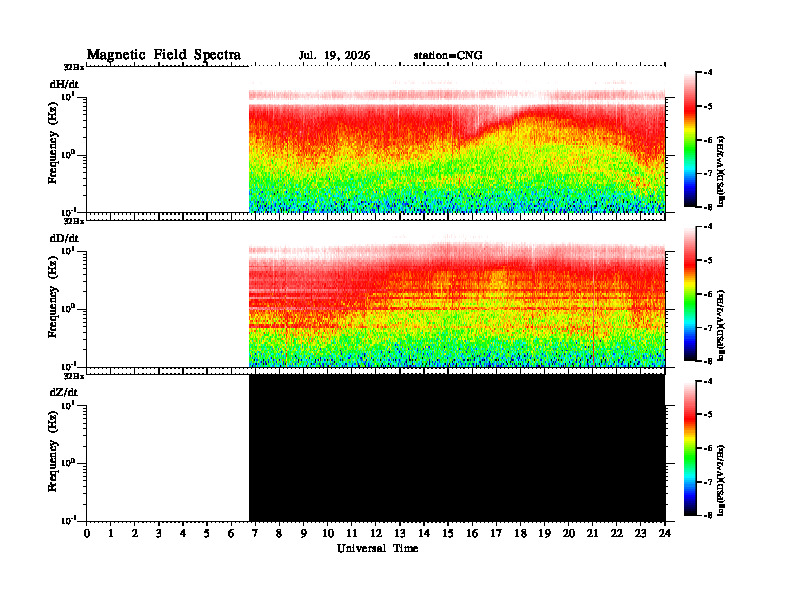Select the 'dZ/dt' panel label

click(64, 392)
